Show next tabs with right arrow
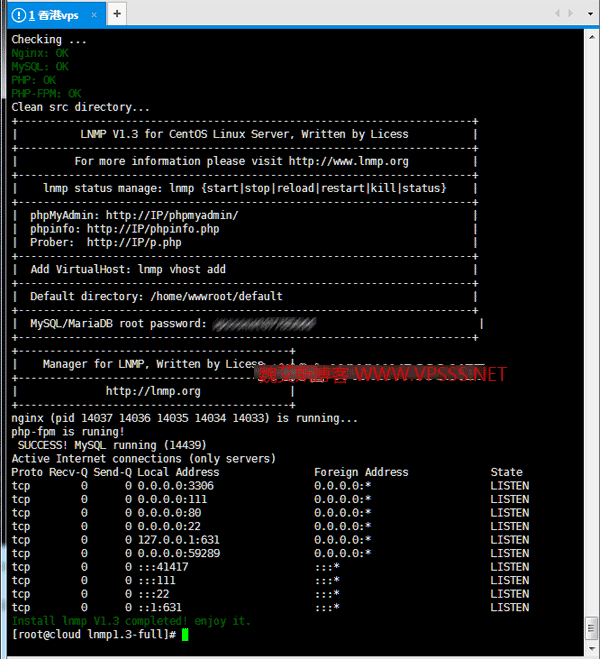600x659 pixels. (570, 13)
